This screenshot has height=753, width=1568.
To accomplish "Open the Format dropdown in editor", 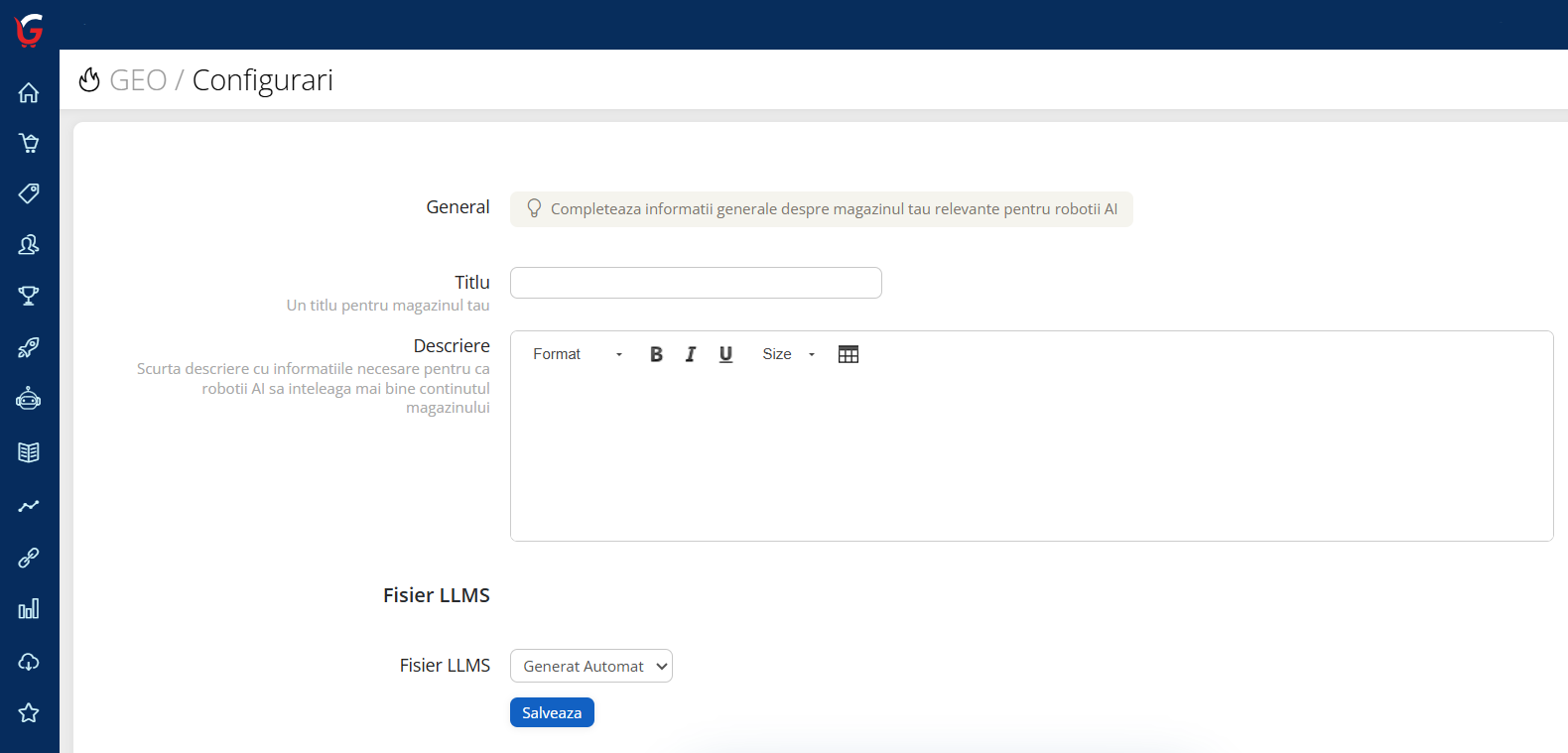I will 578,354.
